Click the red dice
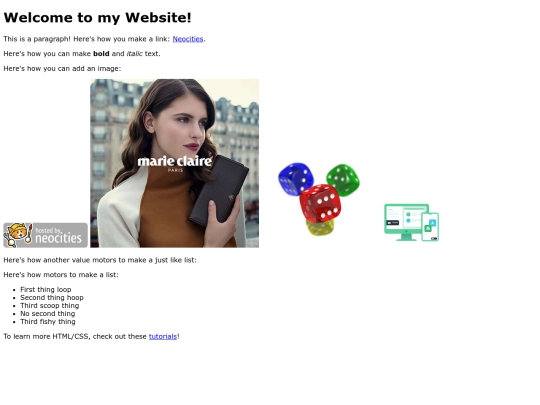This screenshot has width=540, height=405. pos(320,203)
